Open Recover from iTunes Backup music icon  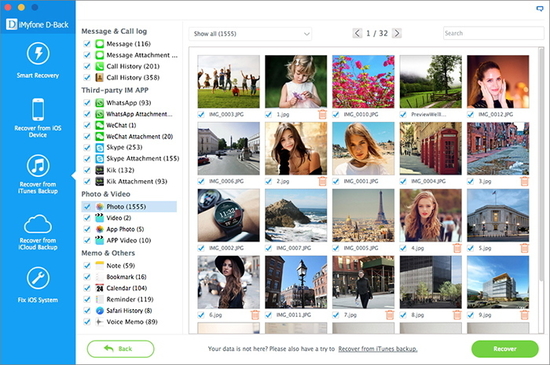(x=38, y=166)
